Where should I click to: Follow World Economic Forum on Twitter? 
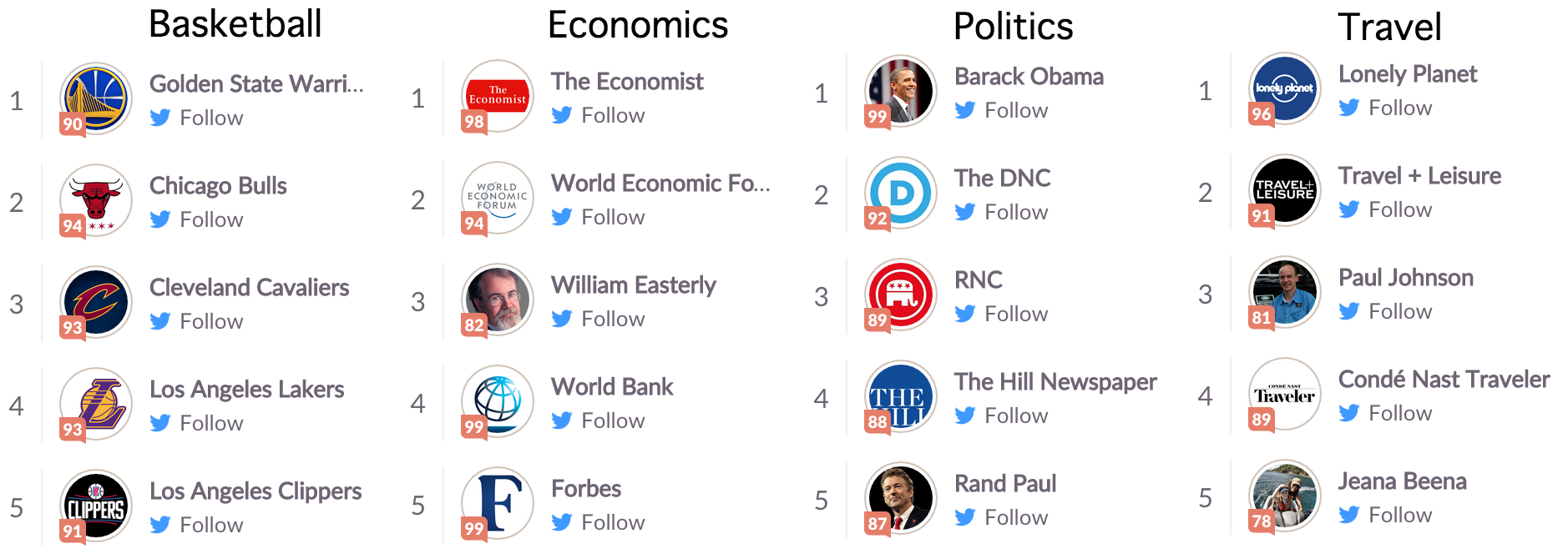[x=598, y=217]
